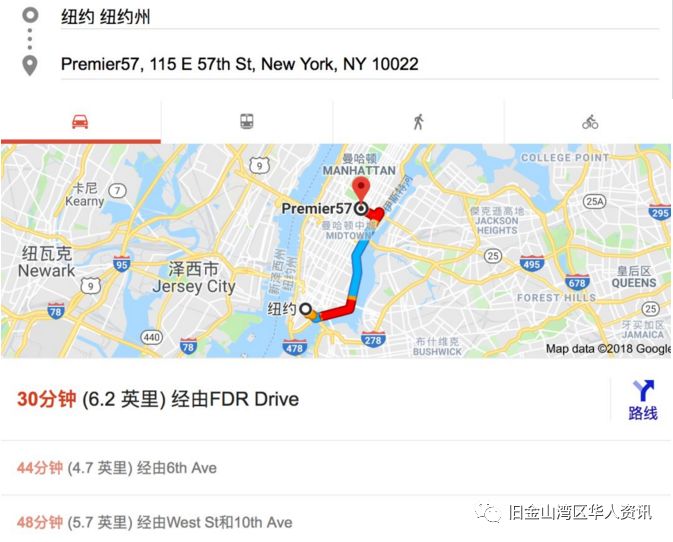Switch to the transit train tab
The width and height of the screenshot is (673, 542).
click(246, 121)
